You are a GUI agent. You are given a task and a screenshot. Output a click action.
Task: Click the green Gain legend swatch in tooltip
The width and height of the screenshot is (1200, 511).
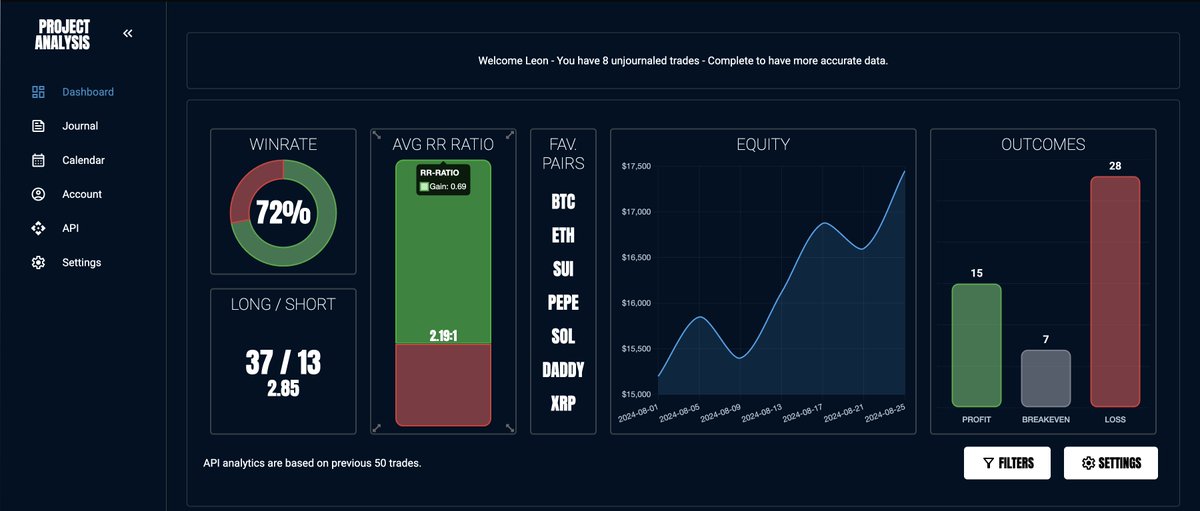click(x=424, y=187)
